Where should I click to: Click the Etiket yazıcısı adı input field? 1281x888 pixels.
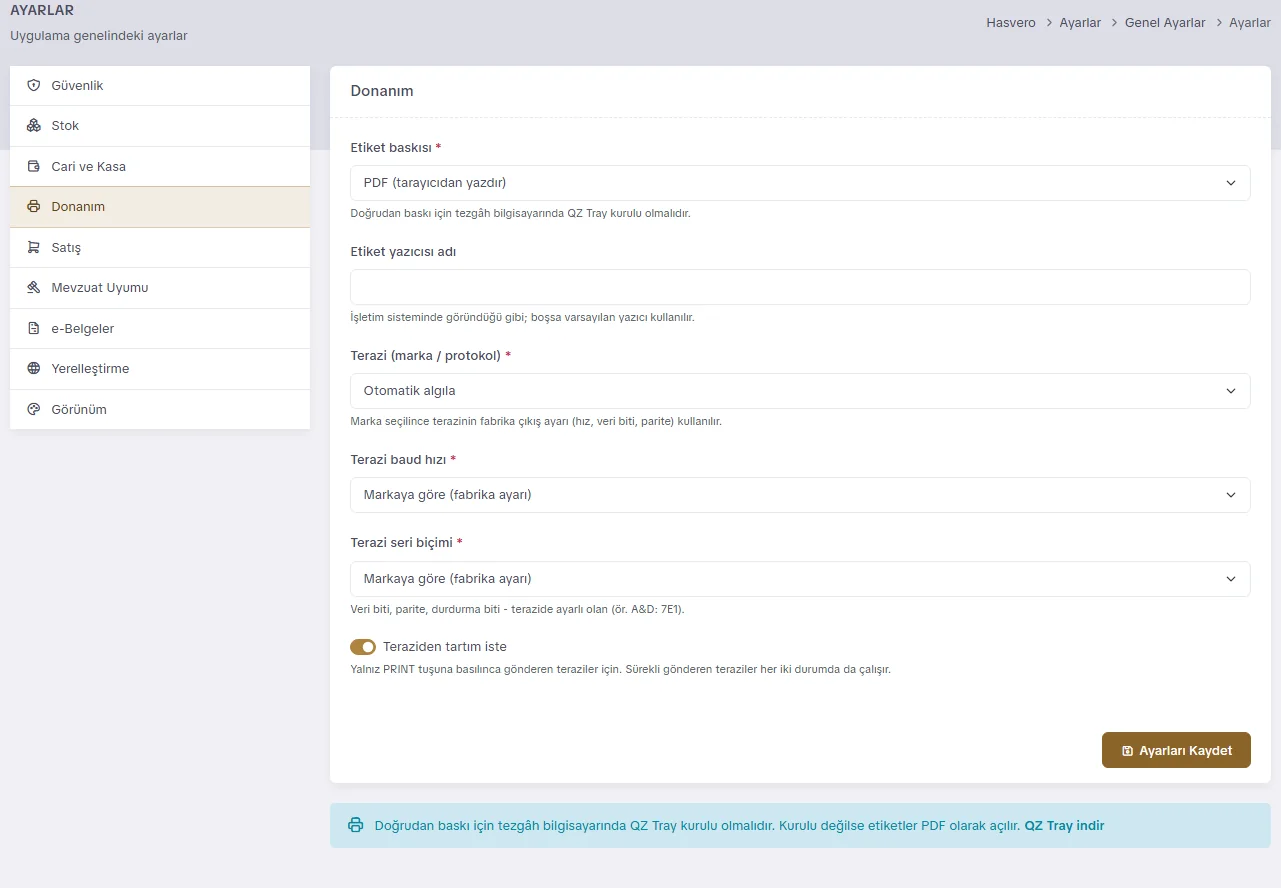click(800, 287)
